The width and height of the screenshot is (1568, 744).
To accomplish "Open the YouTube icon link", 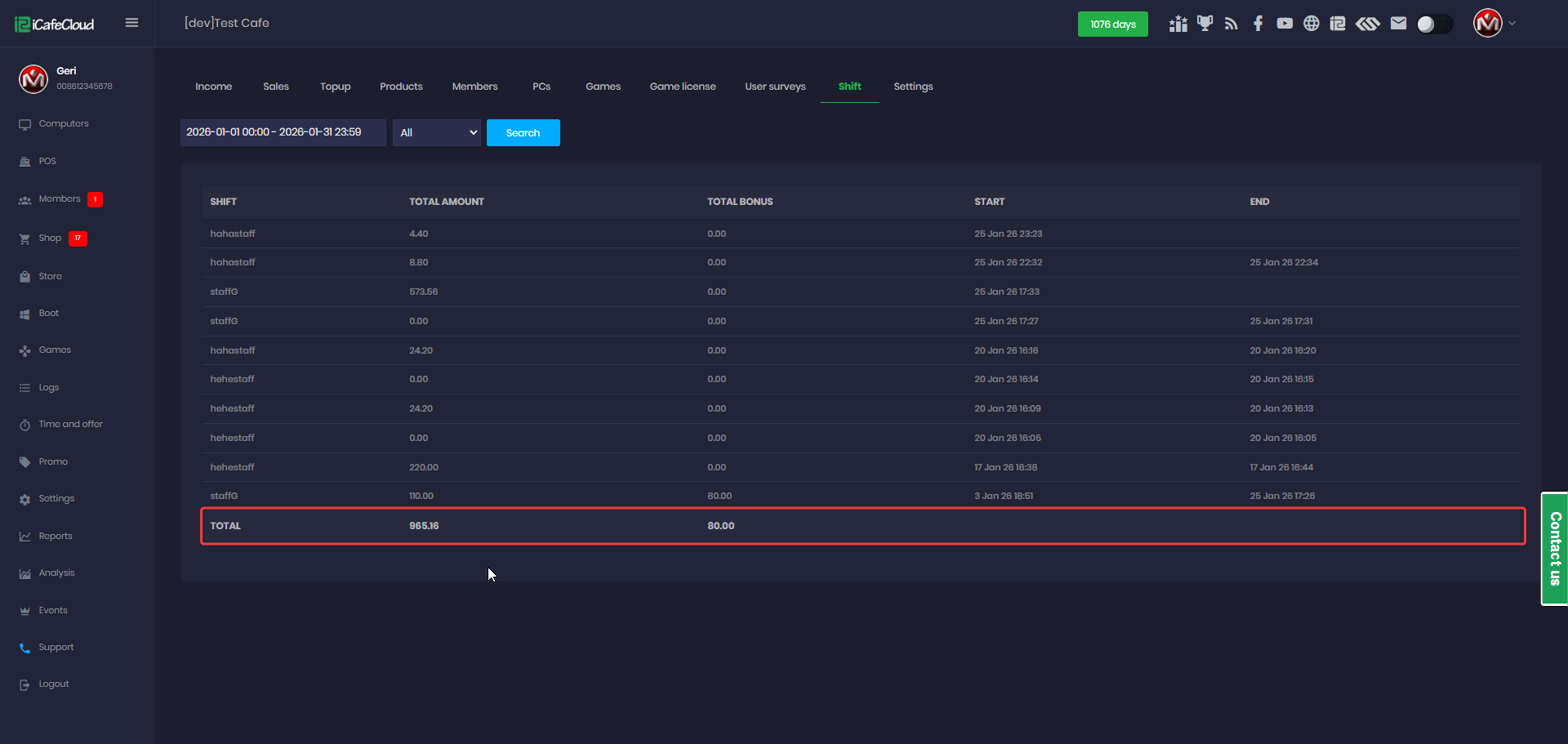I will (x=1285, y=24).
